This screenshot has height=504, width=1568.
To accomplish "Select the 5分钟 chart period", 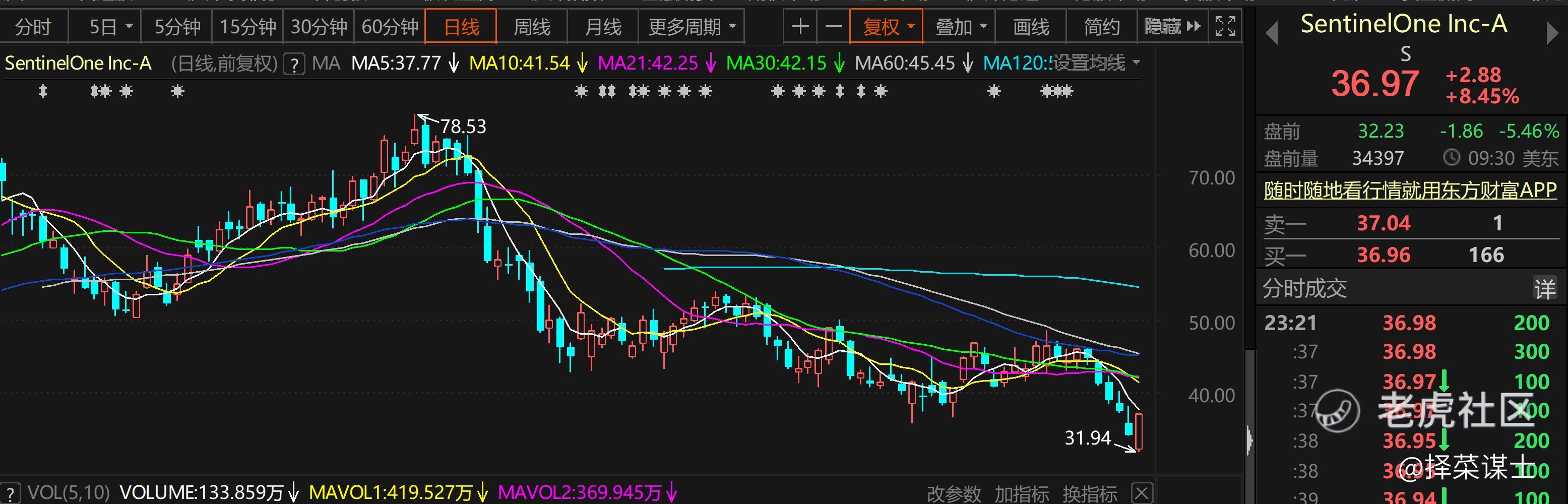I will pyautogui.click(x=177, y=27).
